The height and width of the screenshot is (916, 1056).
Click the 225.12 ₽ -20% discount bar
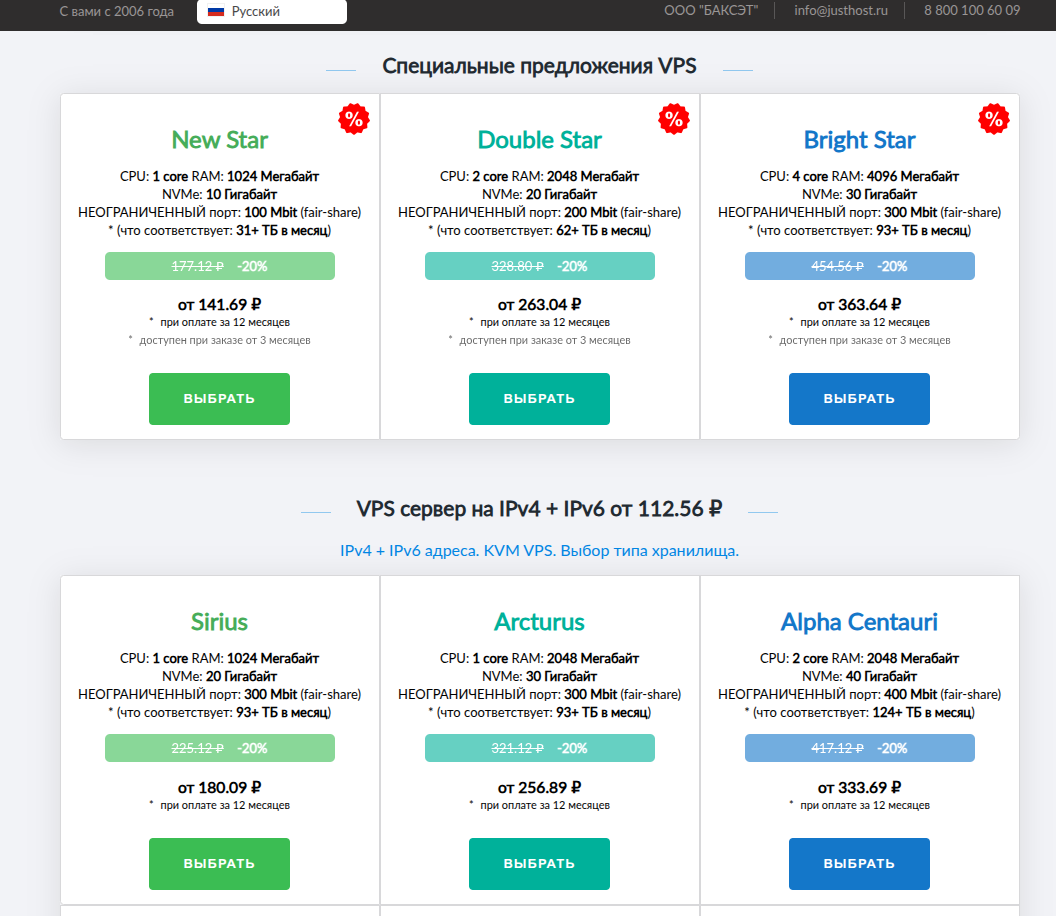click(220, 748)
